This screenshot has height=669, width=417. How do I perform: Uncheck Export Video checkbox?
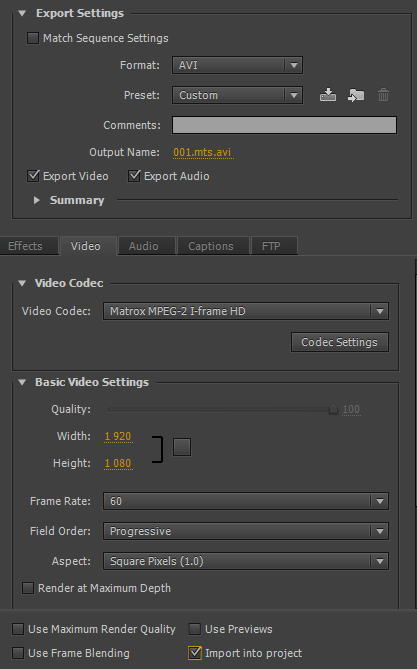coord(33,176)
